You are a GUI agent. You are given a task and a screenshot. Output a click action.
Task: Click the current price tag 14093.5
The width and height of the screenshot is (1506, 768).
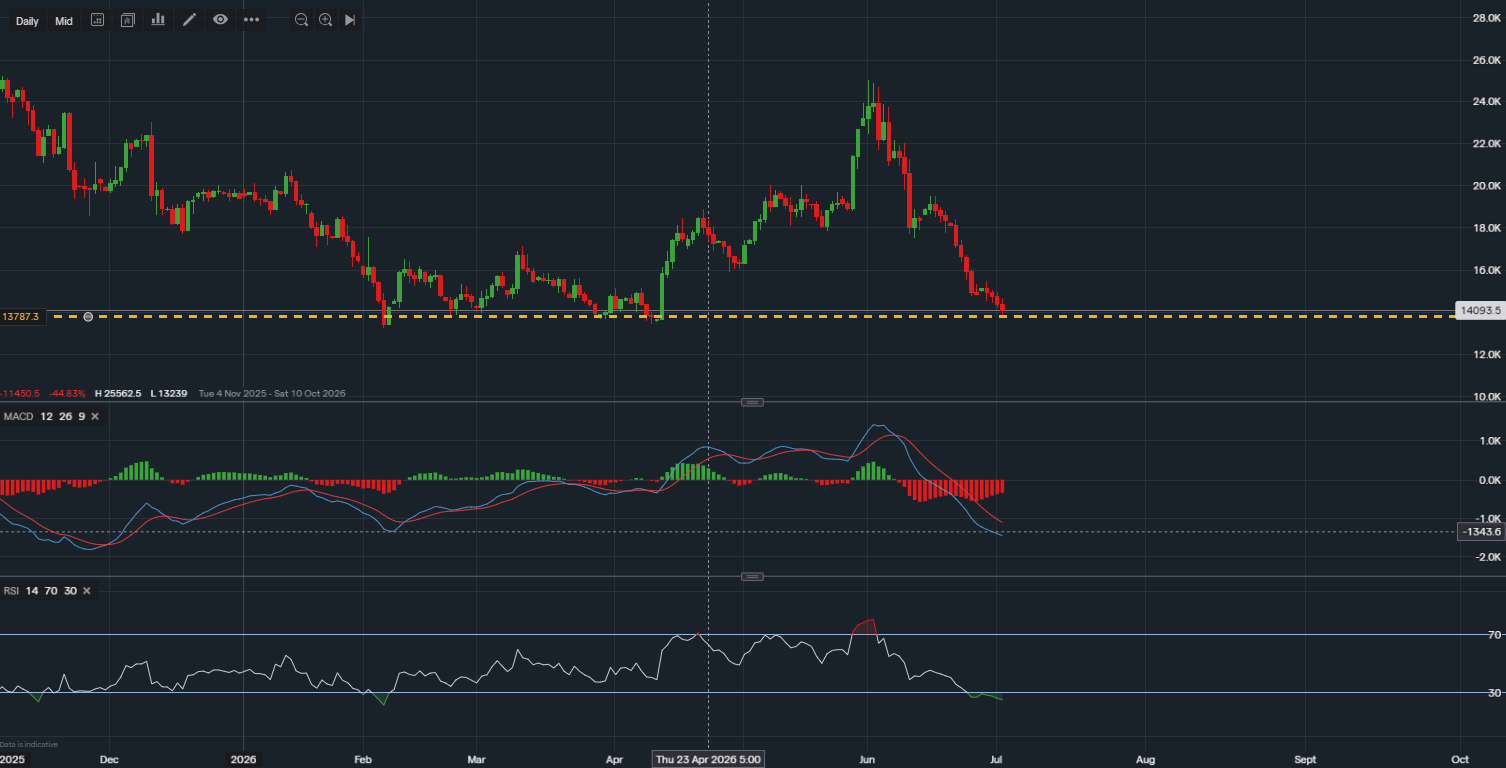[x=1481, y=311]
